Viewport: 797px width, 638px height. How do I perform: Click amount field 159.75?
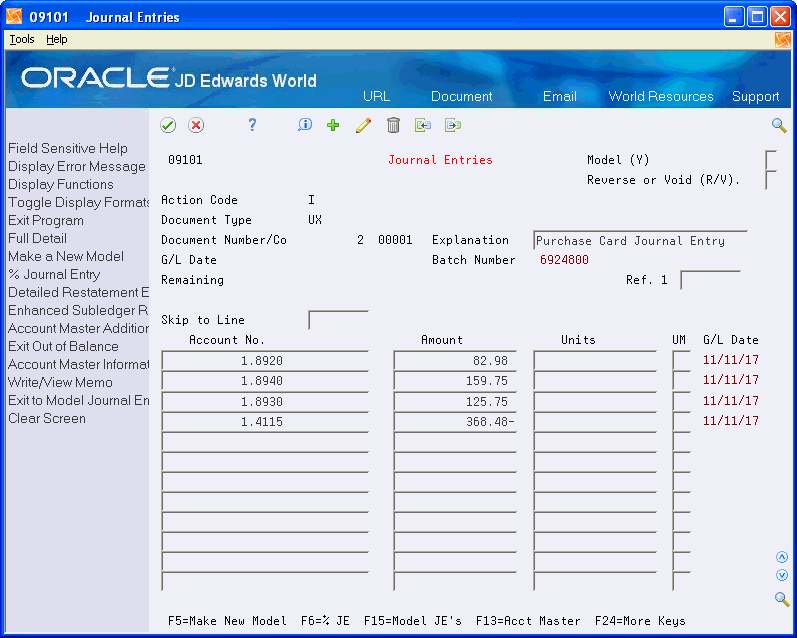[x=455, y=381]
